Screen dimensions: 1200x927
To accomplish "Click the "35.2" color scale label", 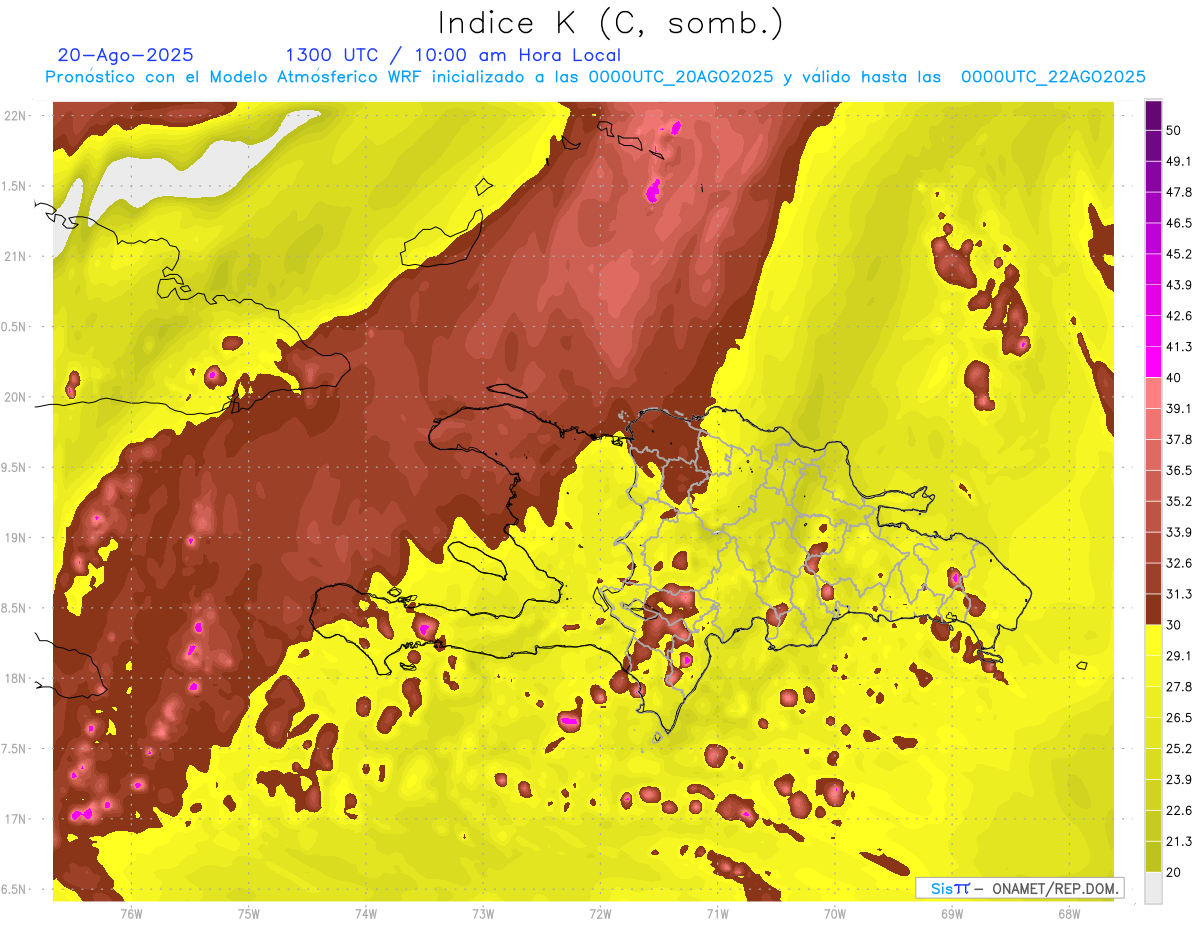I will (1178, 501).
